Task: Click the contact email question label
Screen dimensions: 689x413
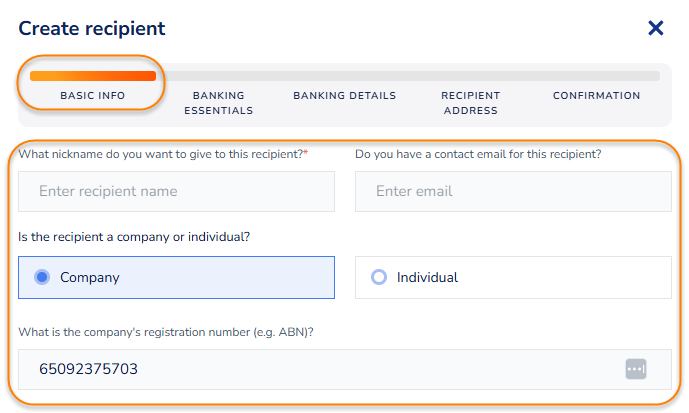Action: [x=478, y=154]
